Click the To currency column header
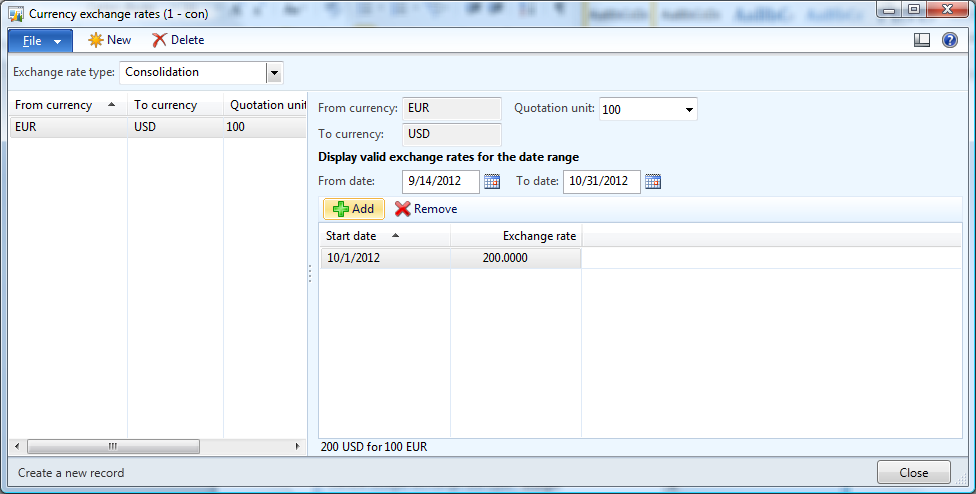Screen dimensions: 976x494 (x=165, y=105)
